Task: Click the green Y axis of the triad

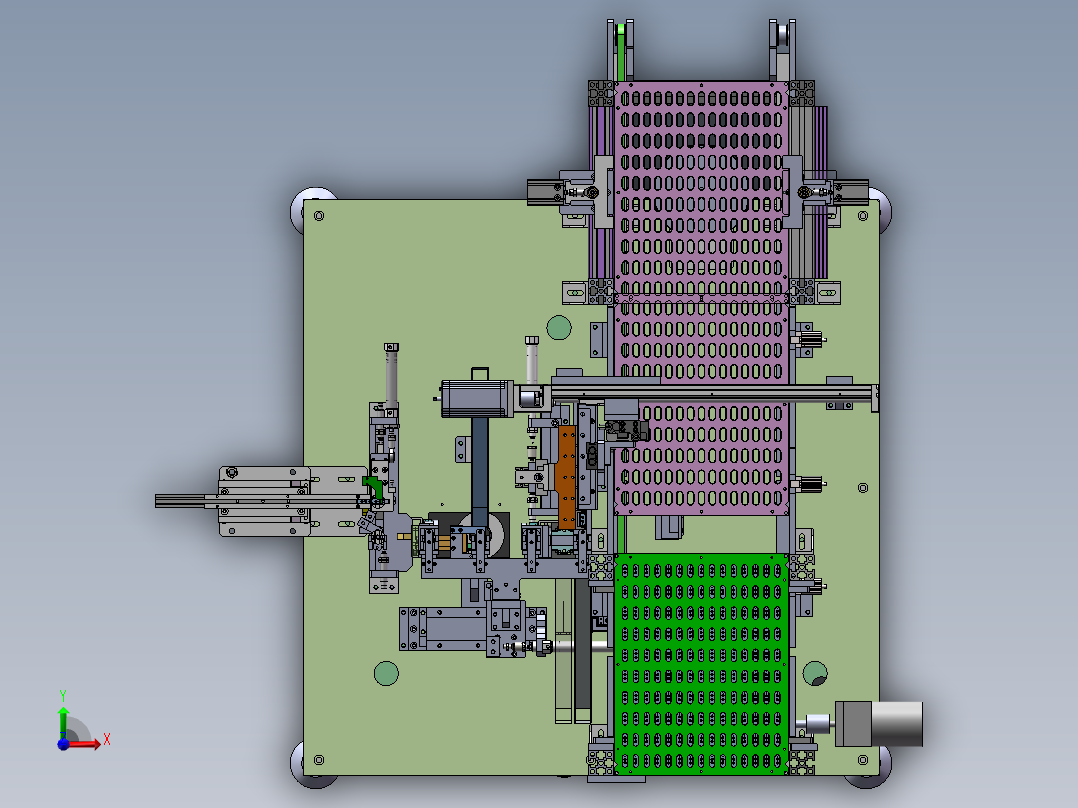Action: click(x=63, y=720)
